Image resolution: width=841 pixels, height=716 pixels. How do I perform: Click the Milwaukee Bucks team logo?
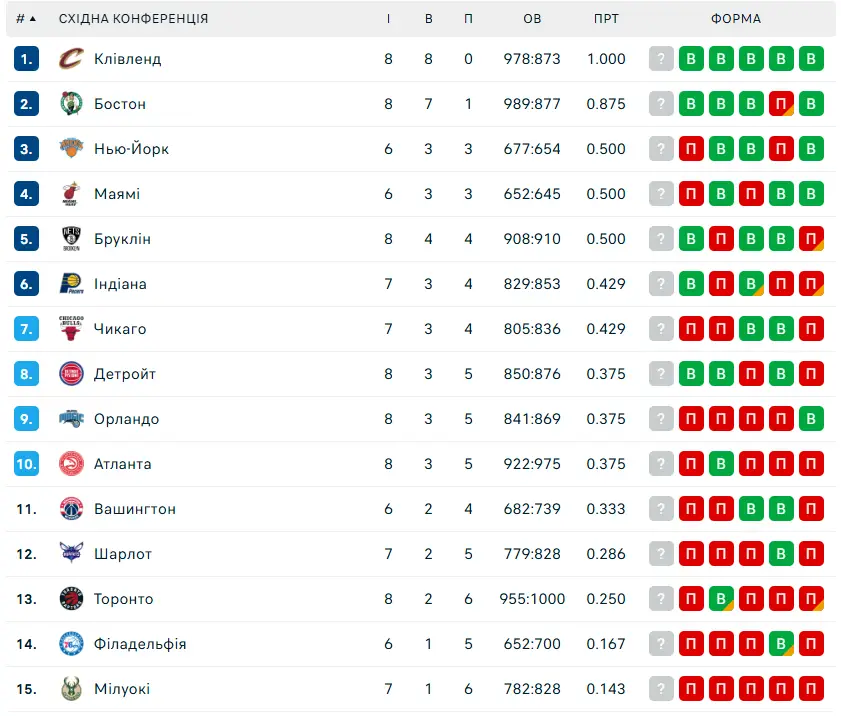click(71, 689)
